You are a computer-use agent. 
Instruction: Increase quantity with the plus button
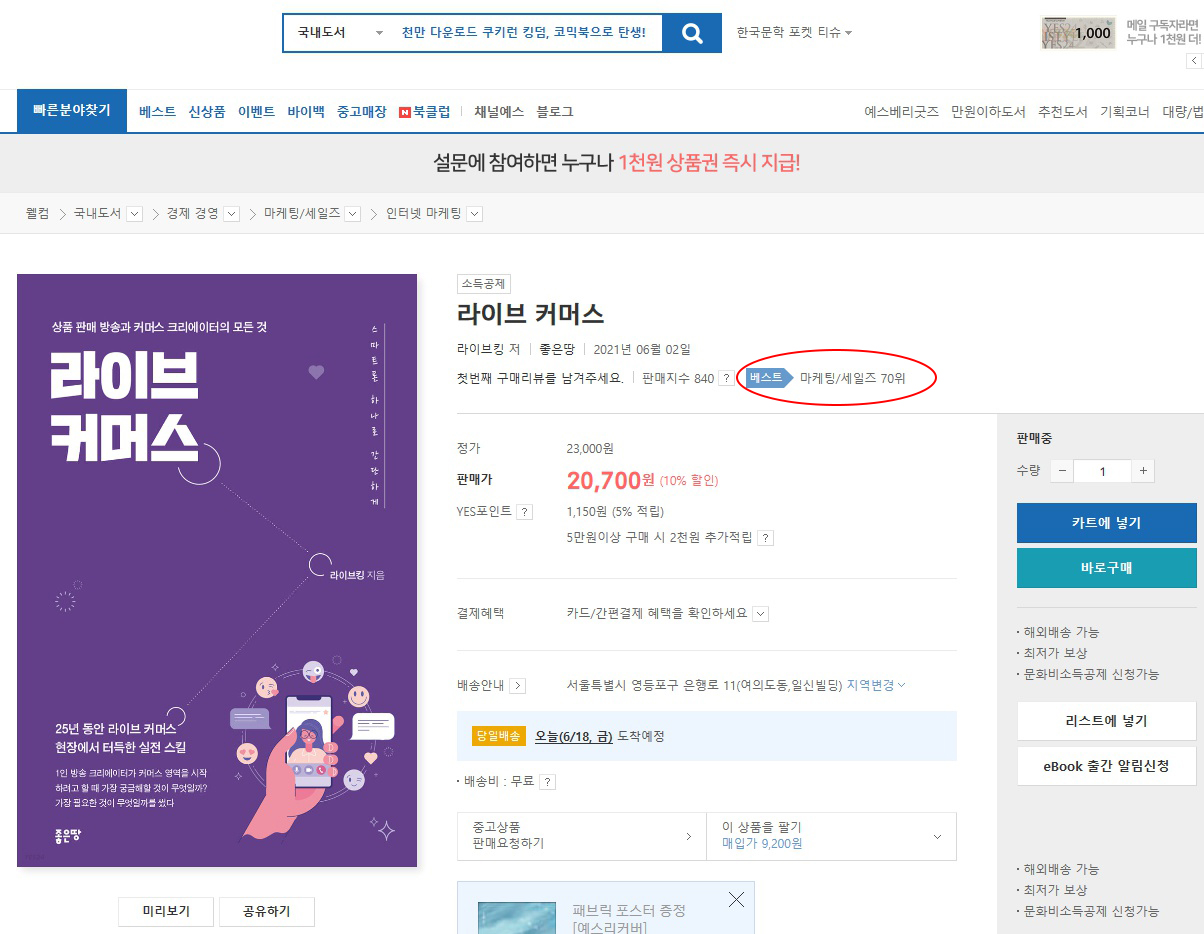(1143, 471)
